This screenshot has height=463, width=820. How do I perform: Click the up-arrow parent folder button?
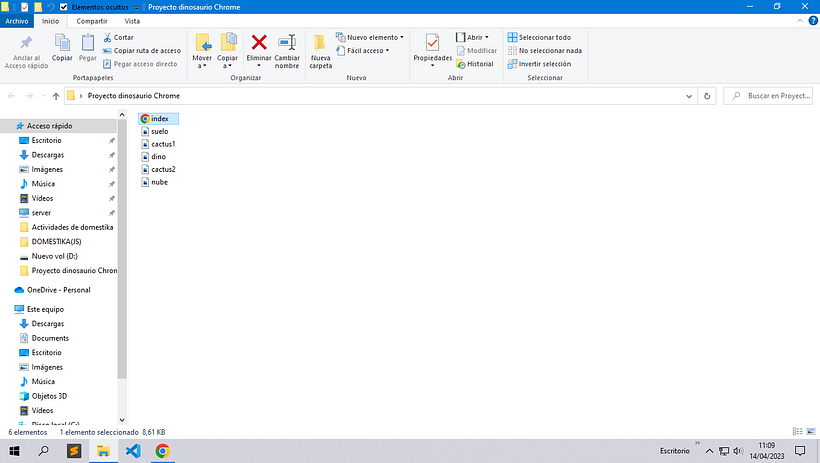(55, 96)
